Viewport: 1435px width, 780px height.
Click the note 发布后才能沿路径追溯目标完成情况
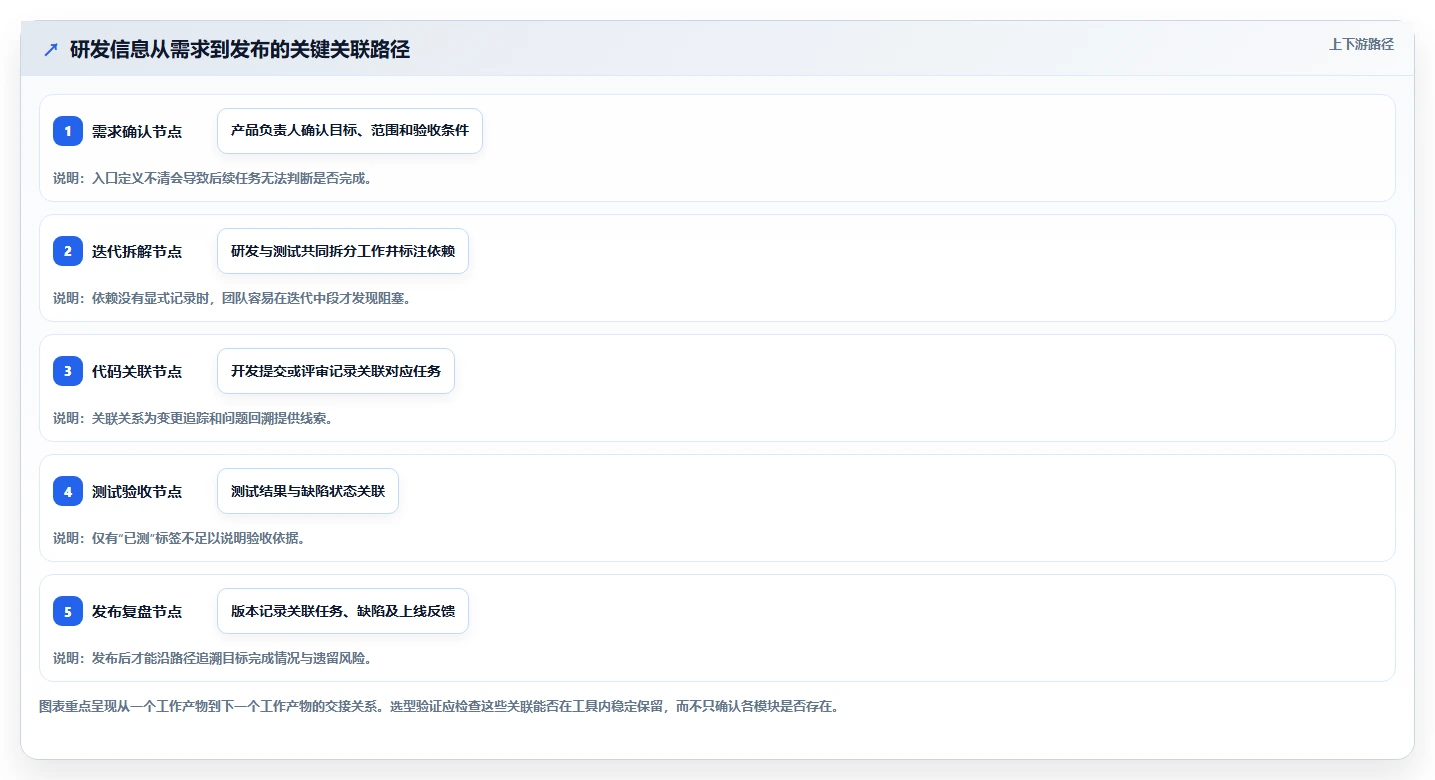[x=213, y=658]
